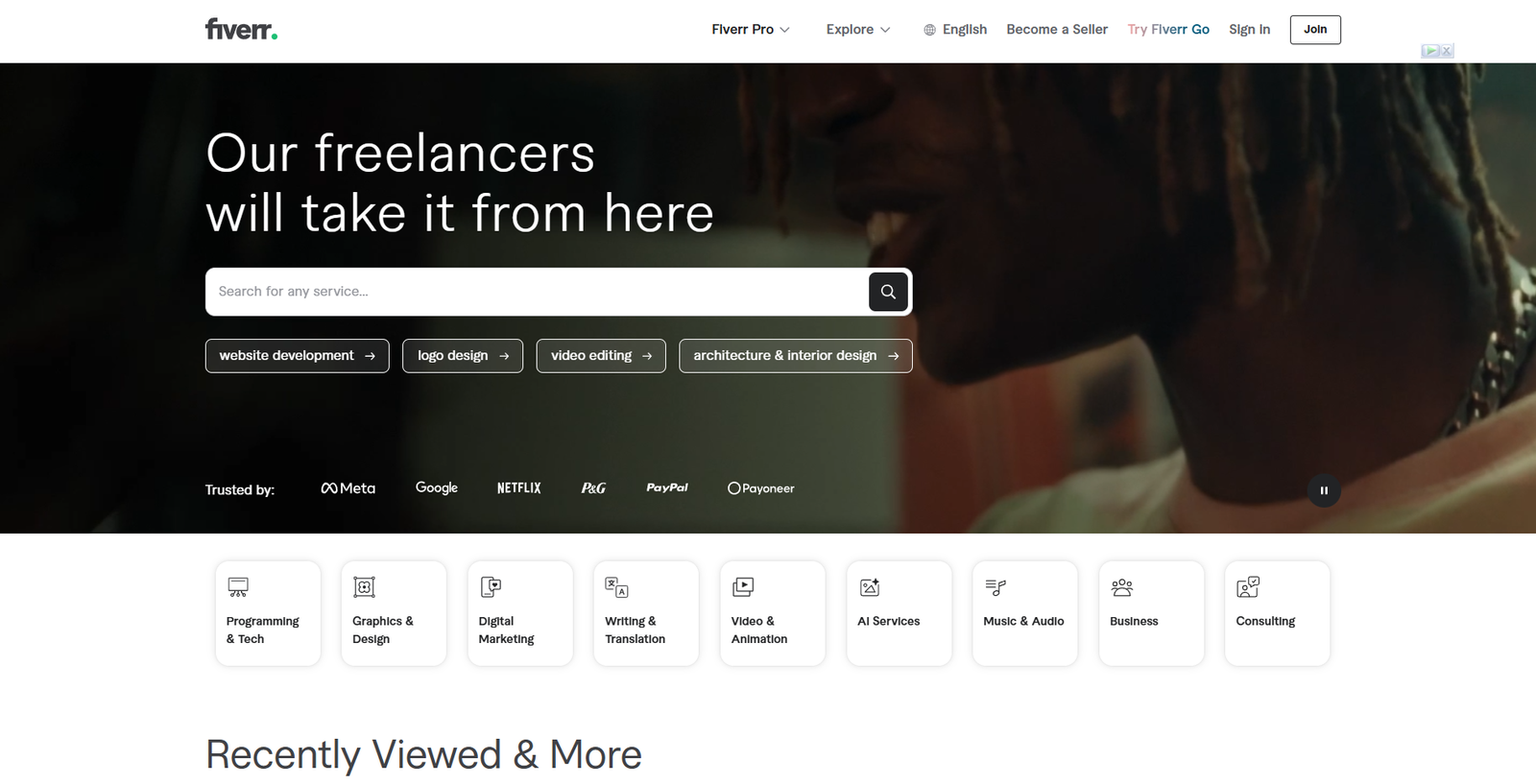Open Video & Animation category icon
Screen dimensions: 1536x784
tap(743, 587)
